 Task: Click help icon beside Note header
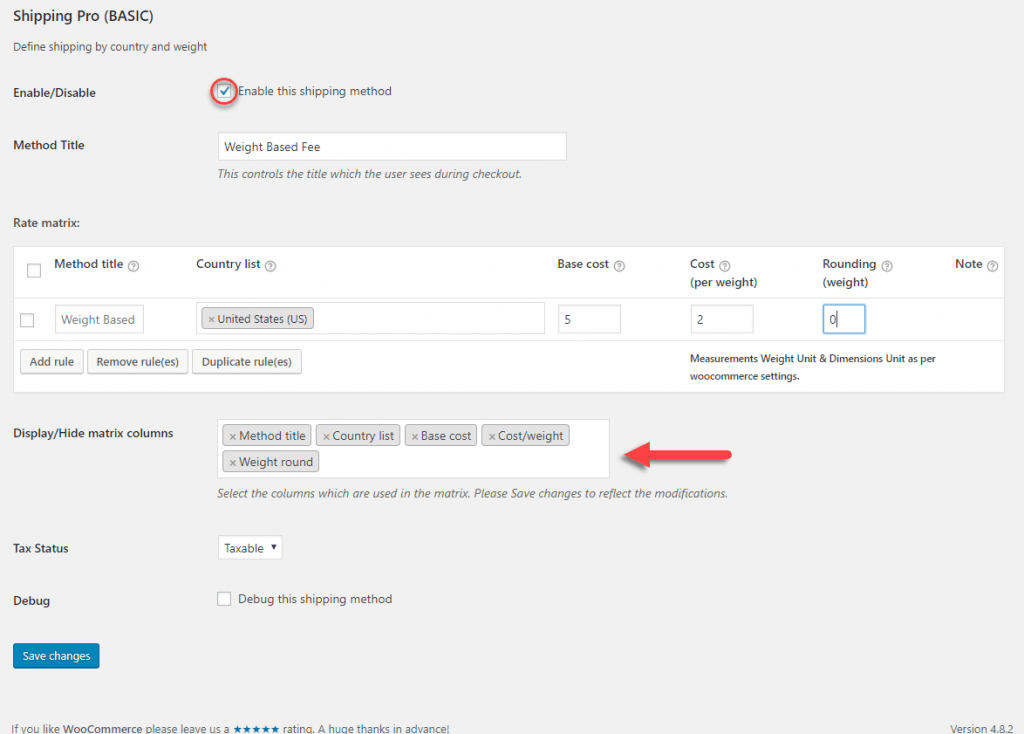tap(992, 266)
